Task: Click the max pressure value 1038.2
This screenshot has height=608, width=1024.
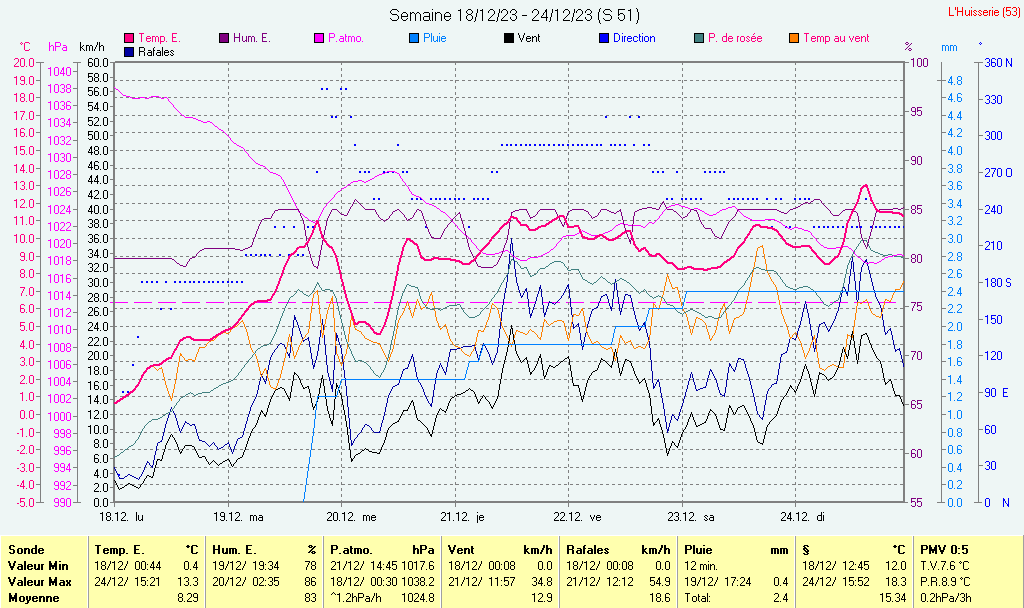Action: point(418,582)
